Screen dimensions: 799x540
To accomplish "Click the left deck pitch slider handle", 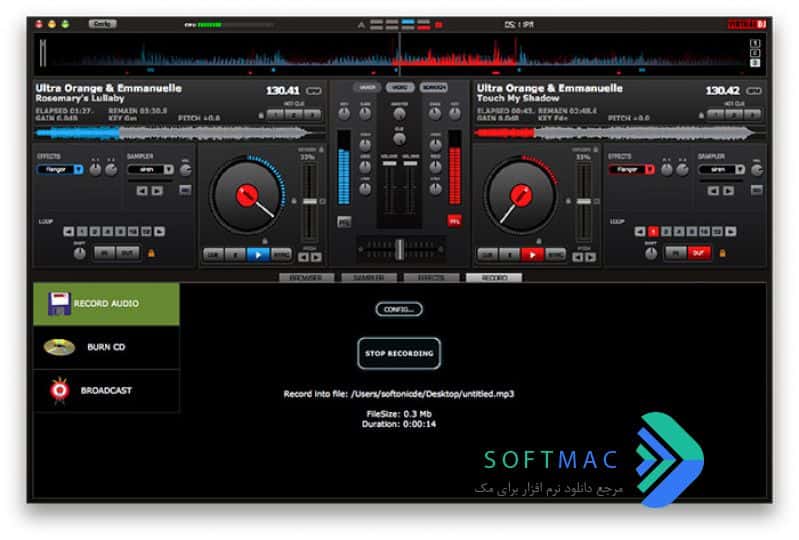I will [x=309, y=202].
